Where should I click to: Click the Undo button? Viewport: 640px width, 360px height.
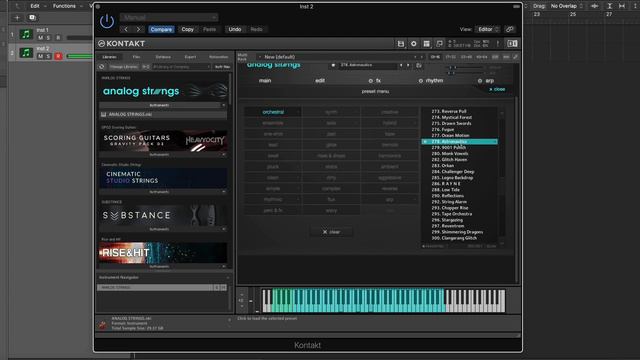tap(235, 29)
